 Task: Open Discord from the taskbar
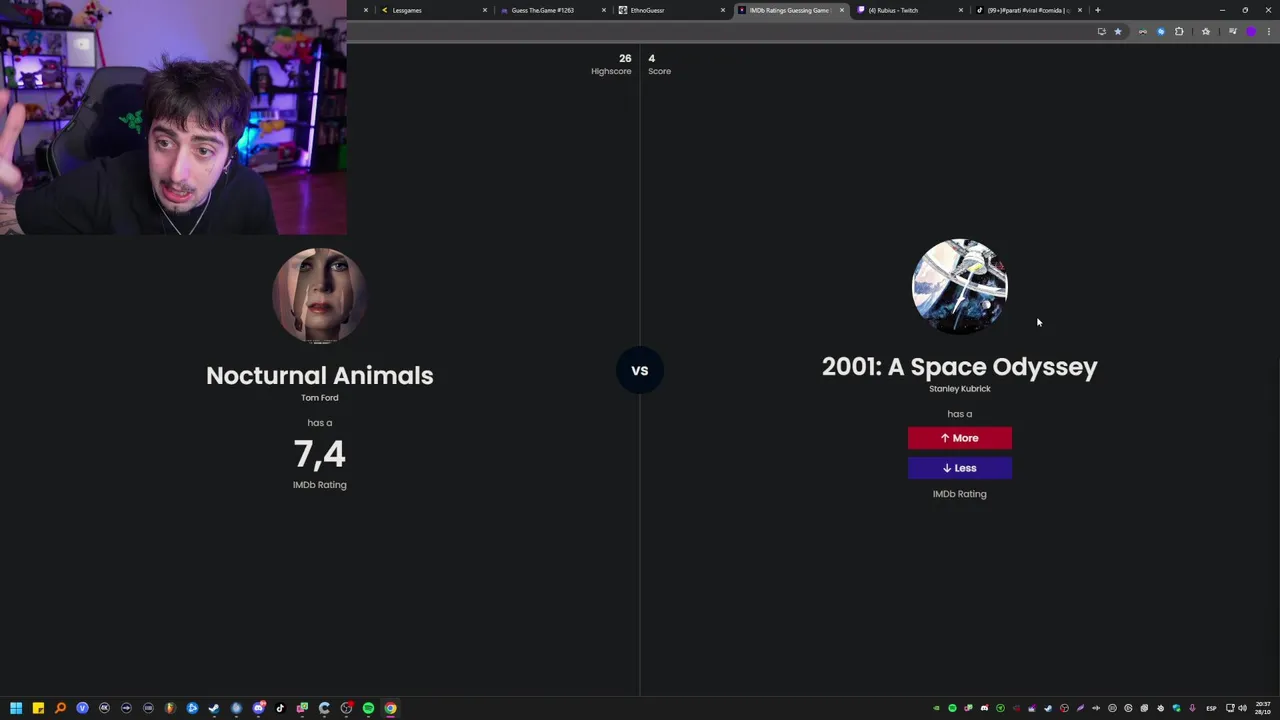coord(259,708)
